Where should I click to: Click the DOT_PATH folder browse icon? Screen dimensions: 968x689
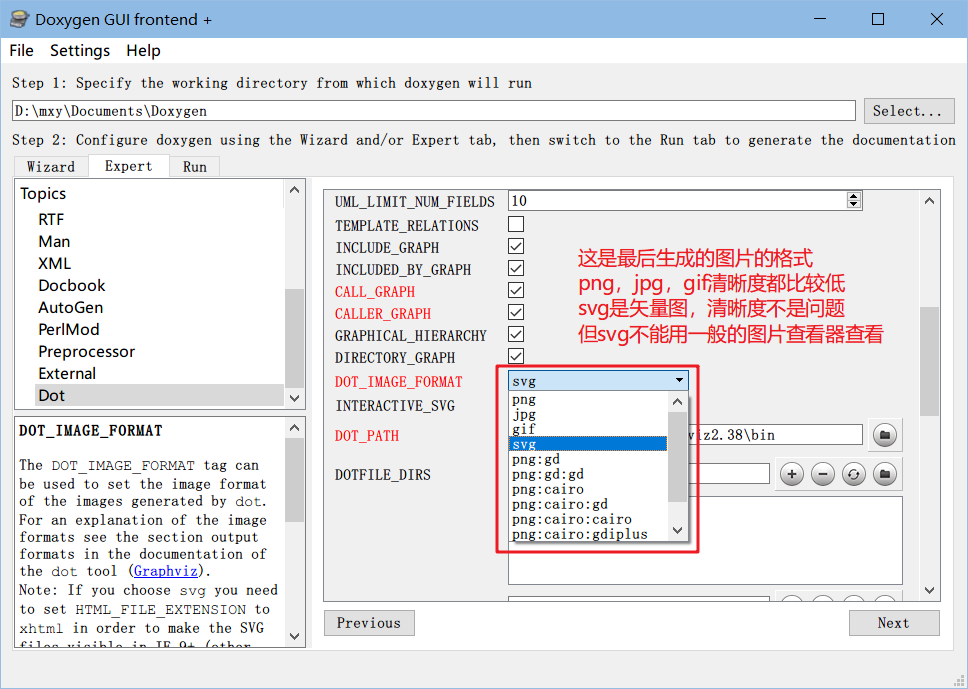(x=884, y=435)
